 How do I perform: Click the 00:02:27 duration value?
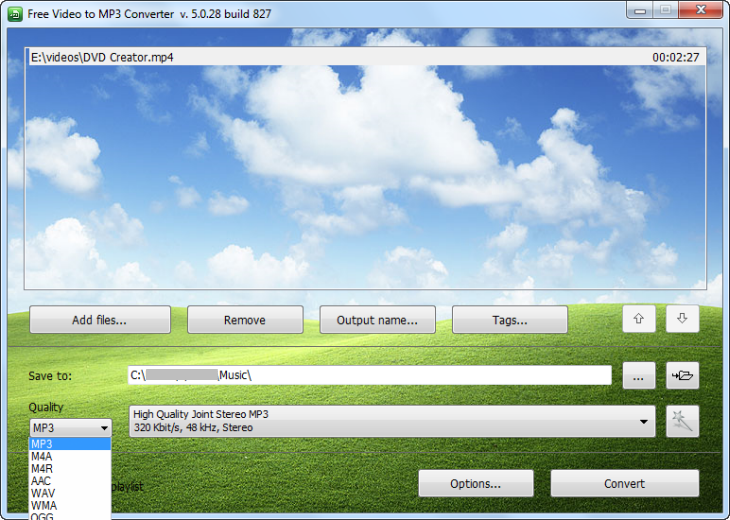(676, 57)
